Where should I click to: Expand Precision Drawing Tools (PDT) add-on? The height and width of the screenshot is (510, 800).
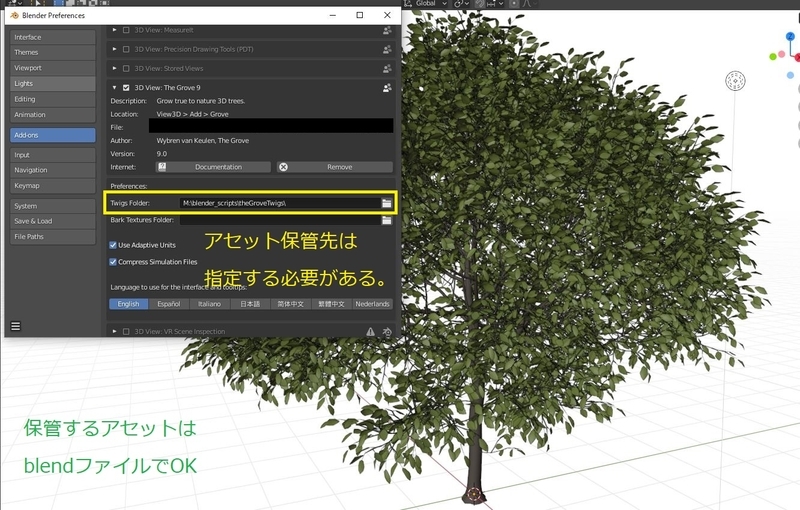coord(114,49)
